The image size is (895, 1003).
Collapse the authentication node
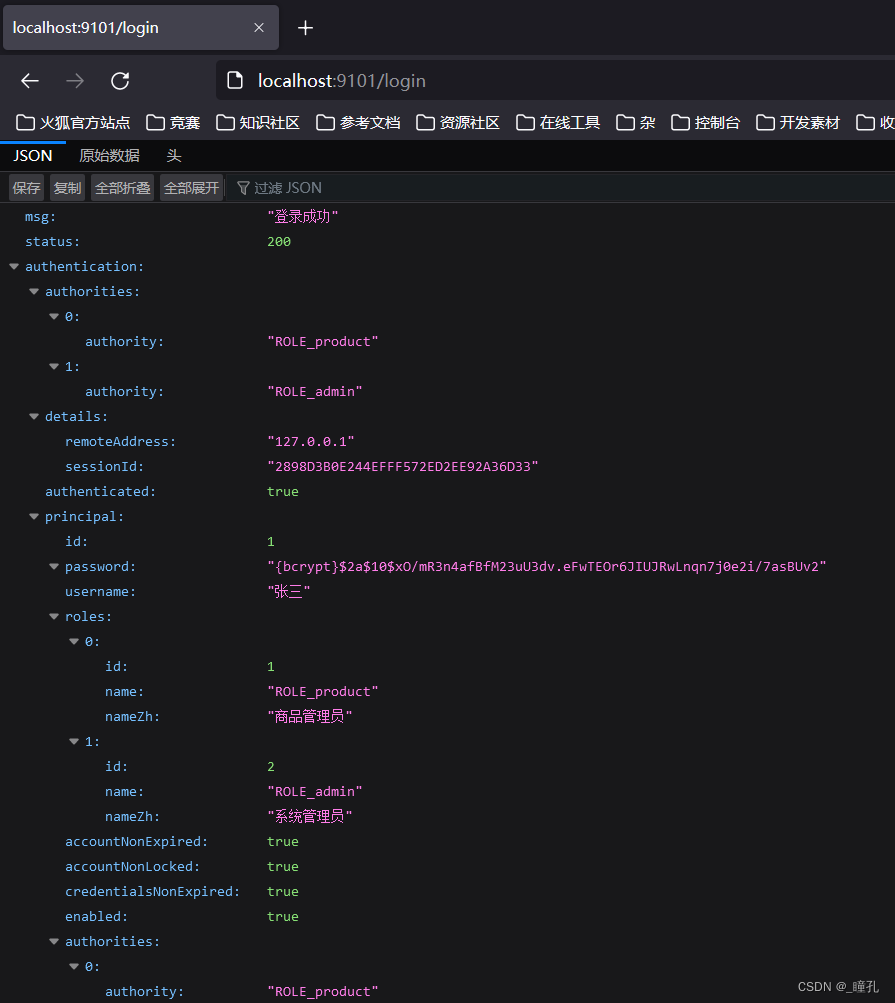click(x=14, y=266)
